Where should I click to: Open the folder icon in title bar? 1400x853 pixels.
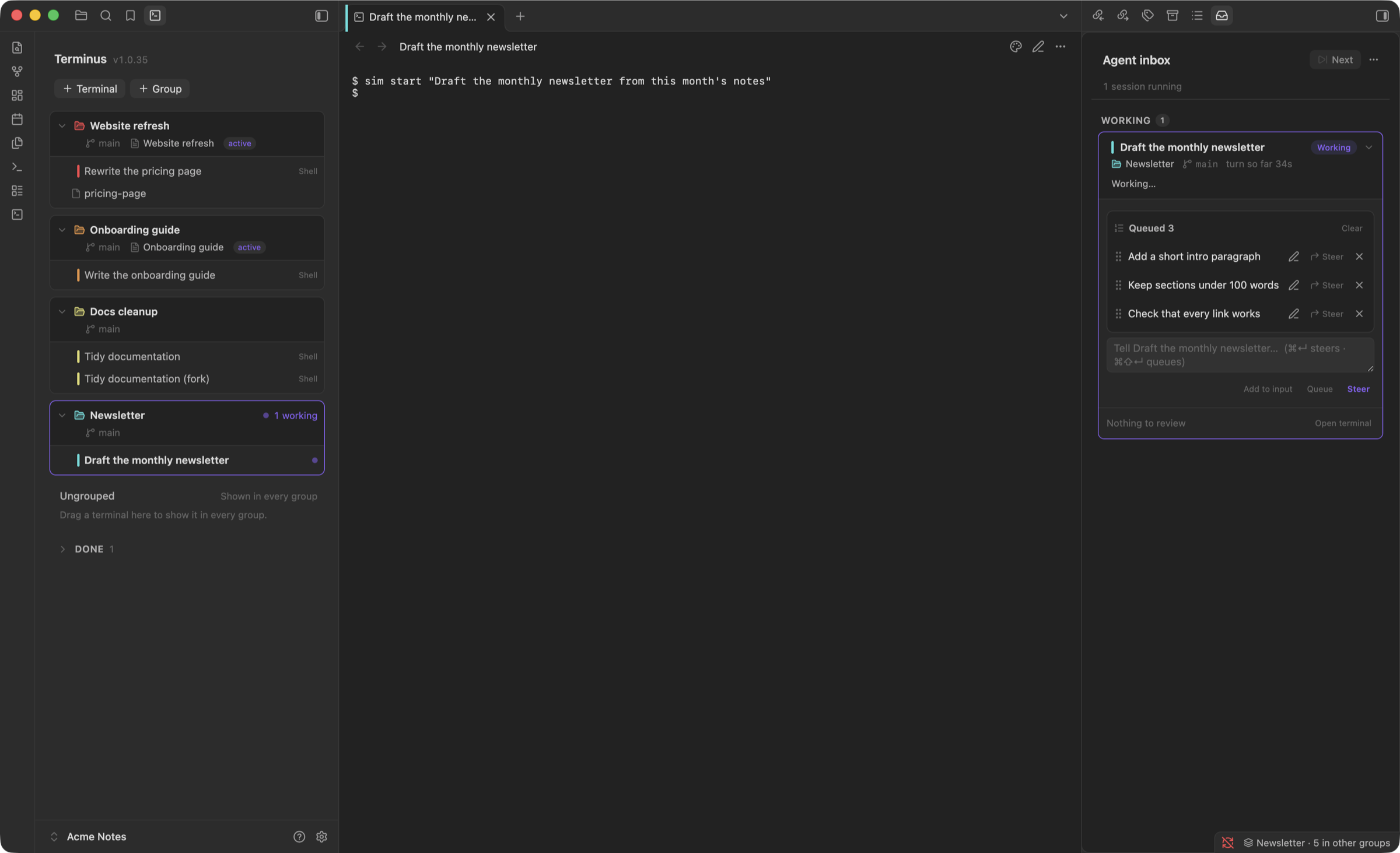81,16
